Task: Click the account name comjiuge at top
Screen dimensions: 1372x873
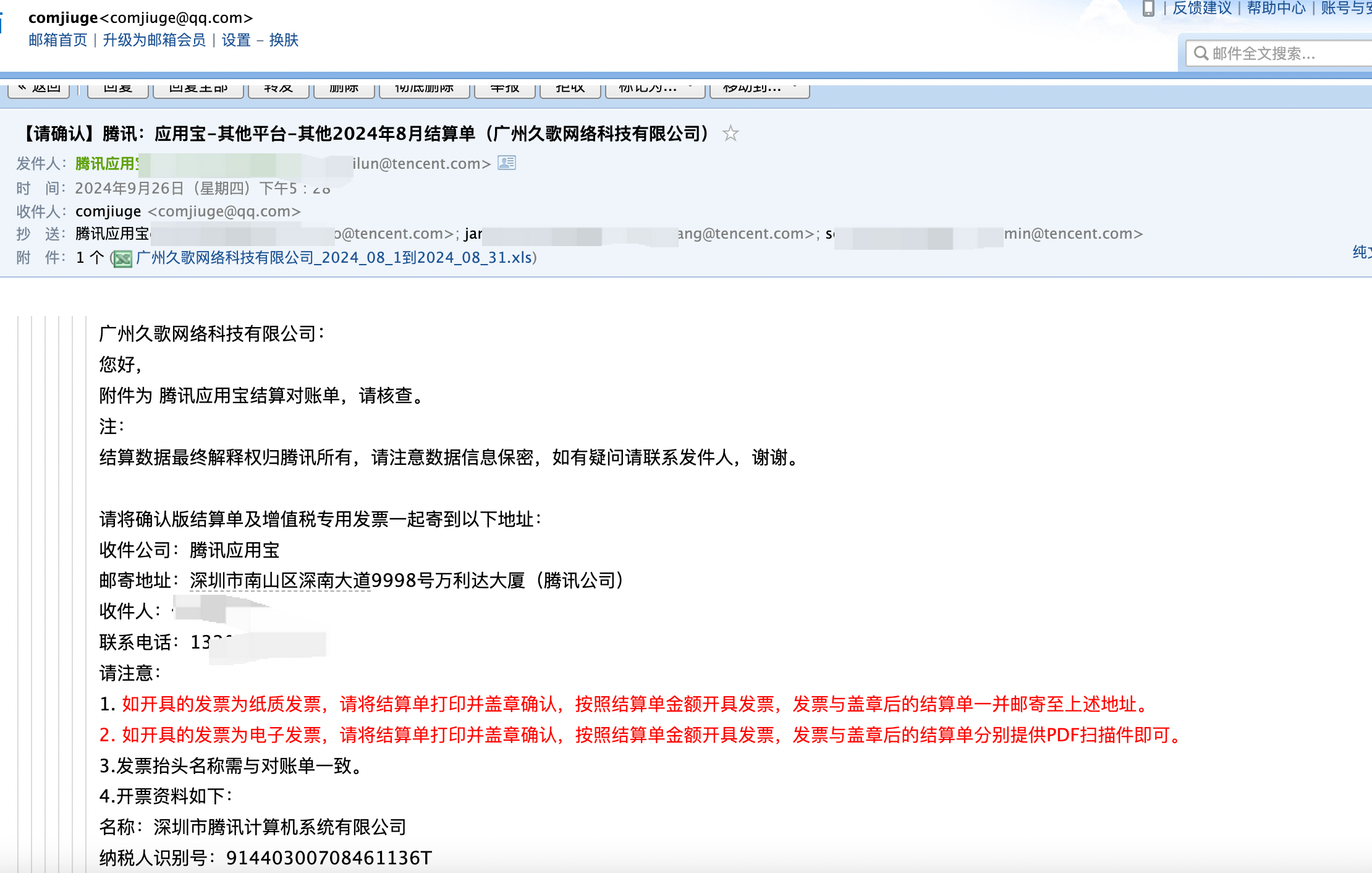Action: 63,18
